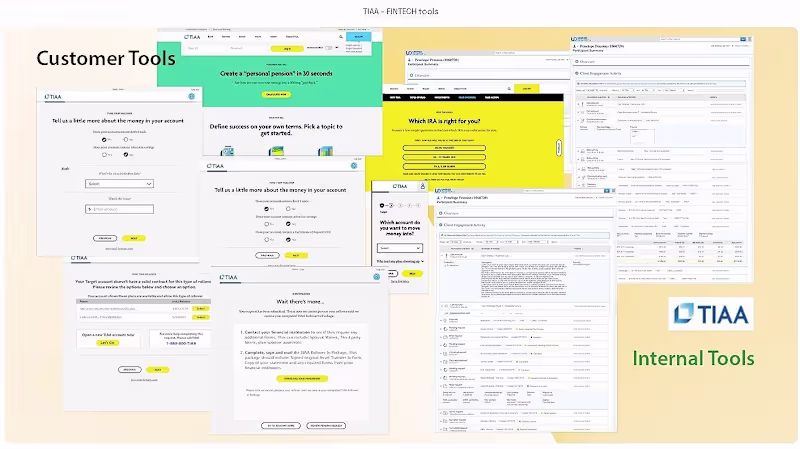The image size is (800, 449).
Task: Select Yes for second question in top-left form
Action: click(104, 154)
